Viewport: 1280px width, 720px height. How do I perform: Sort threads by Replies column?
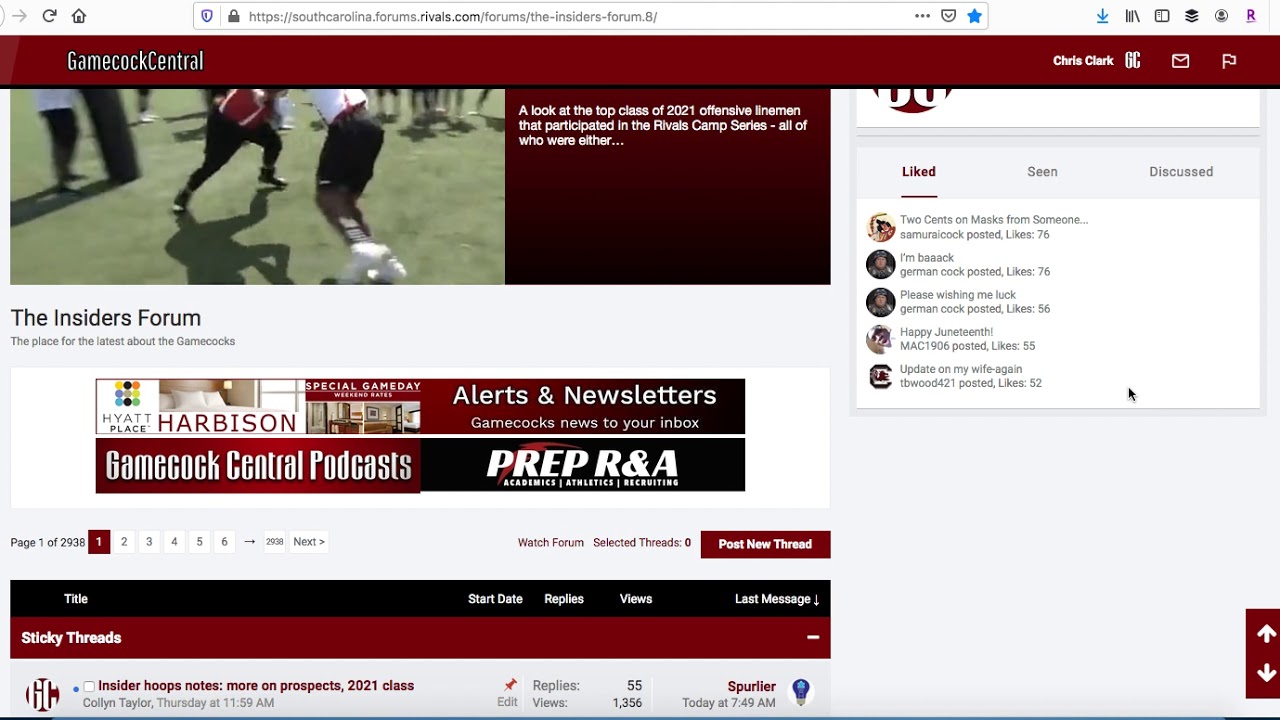pos(564,599)
